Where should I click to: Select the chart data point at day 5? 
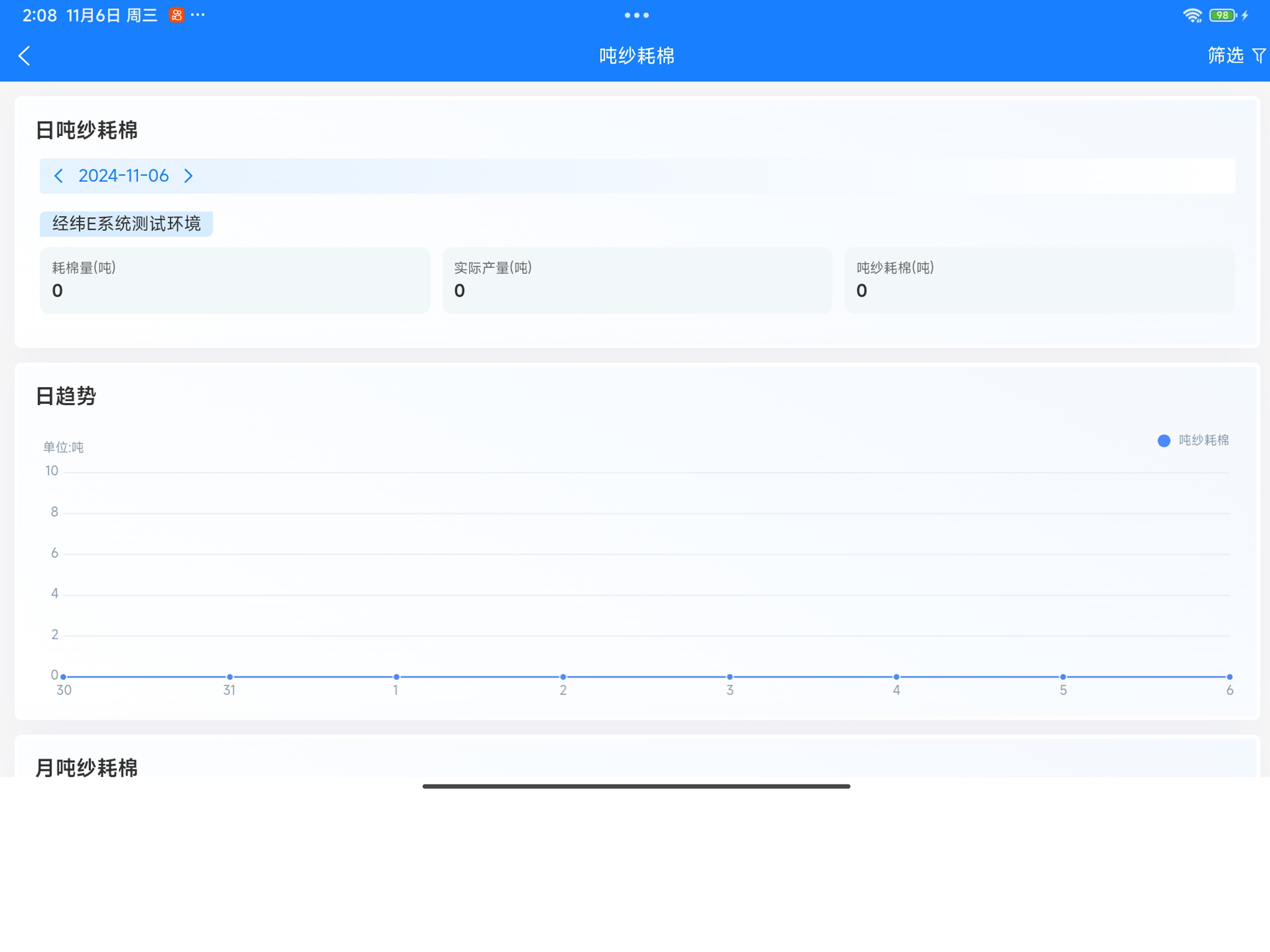click(1063, 677)
